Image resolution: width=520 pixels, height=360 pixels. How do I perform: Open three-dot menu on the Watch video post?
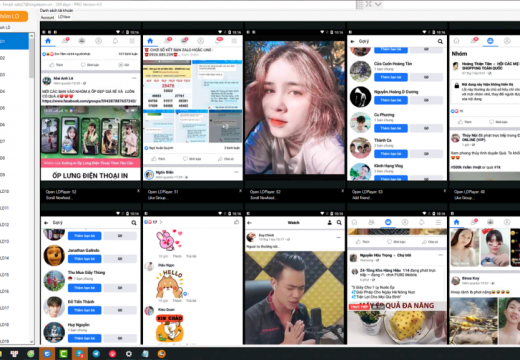[338, 237]
